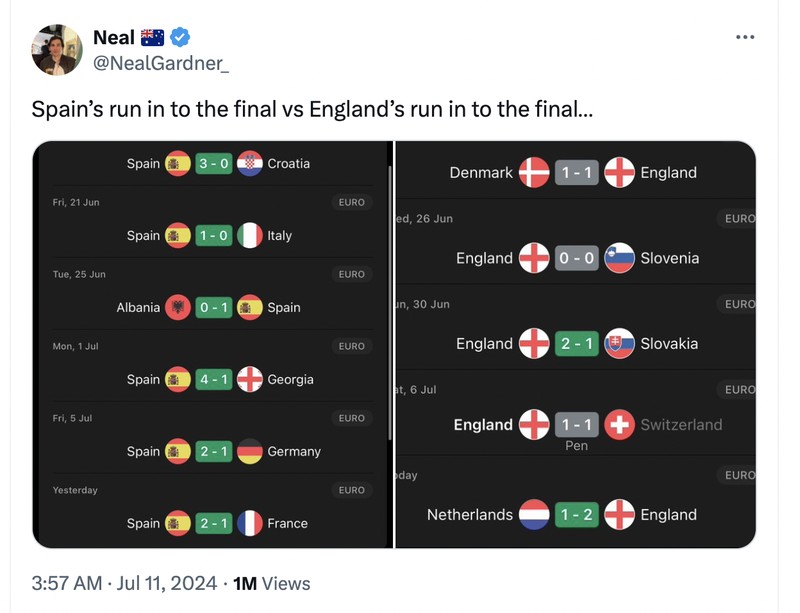Select the Denmark flag beside the 1-1 England result
The image size is (800, 613).
click(534, 172)
